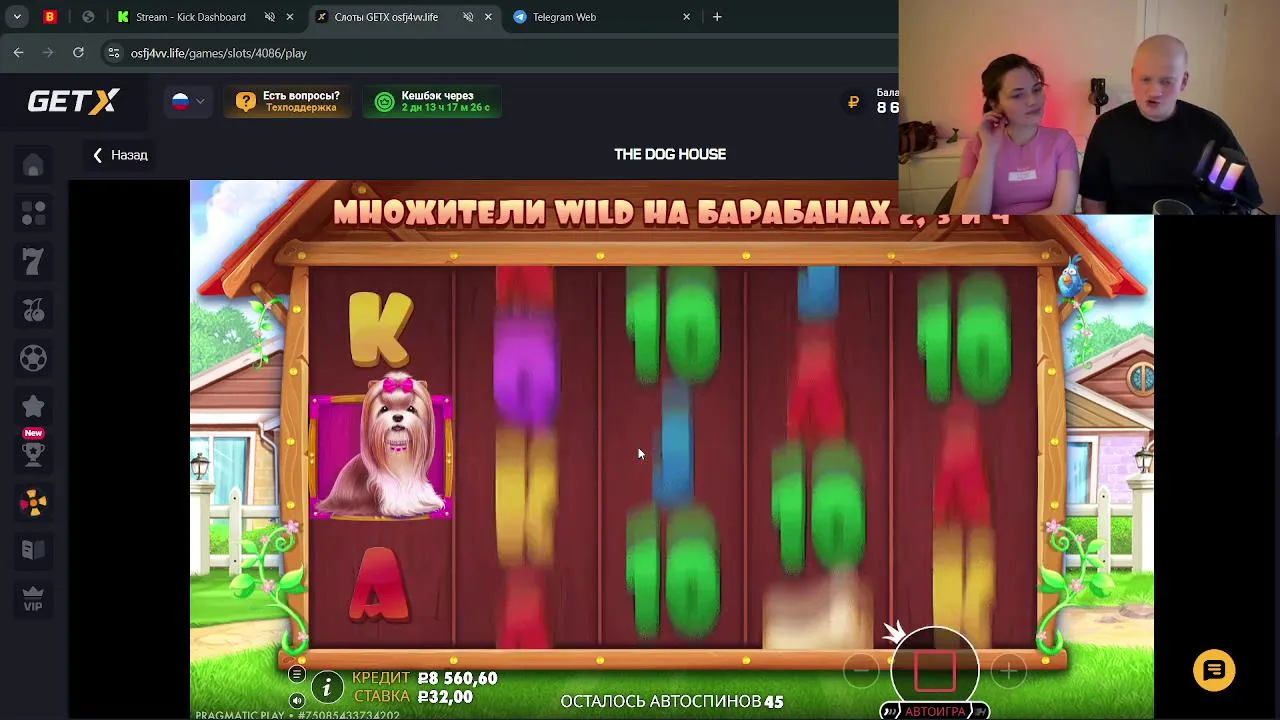Click the A symbol on reel one

pos(379,584)
